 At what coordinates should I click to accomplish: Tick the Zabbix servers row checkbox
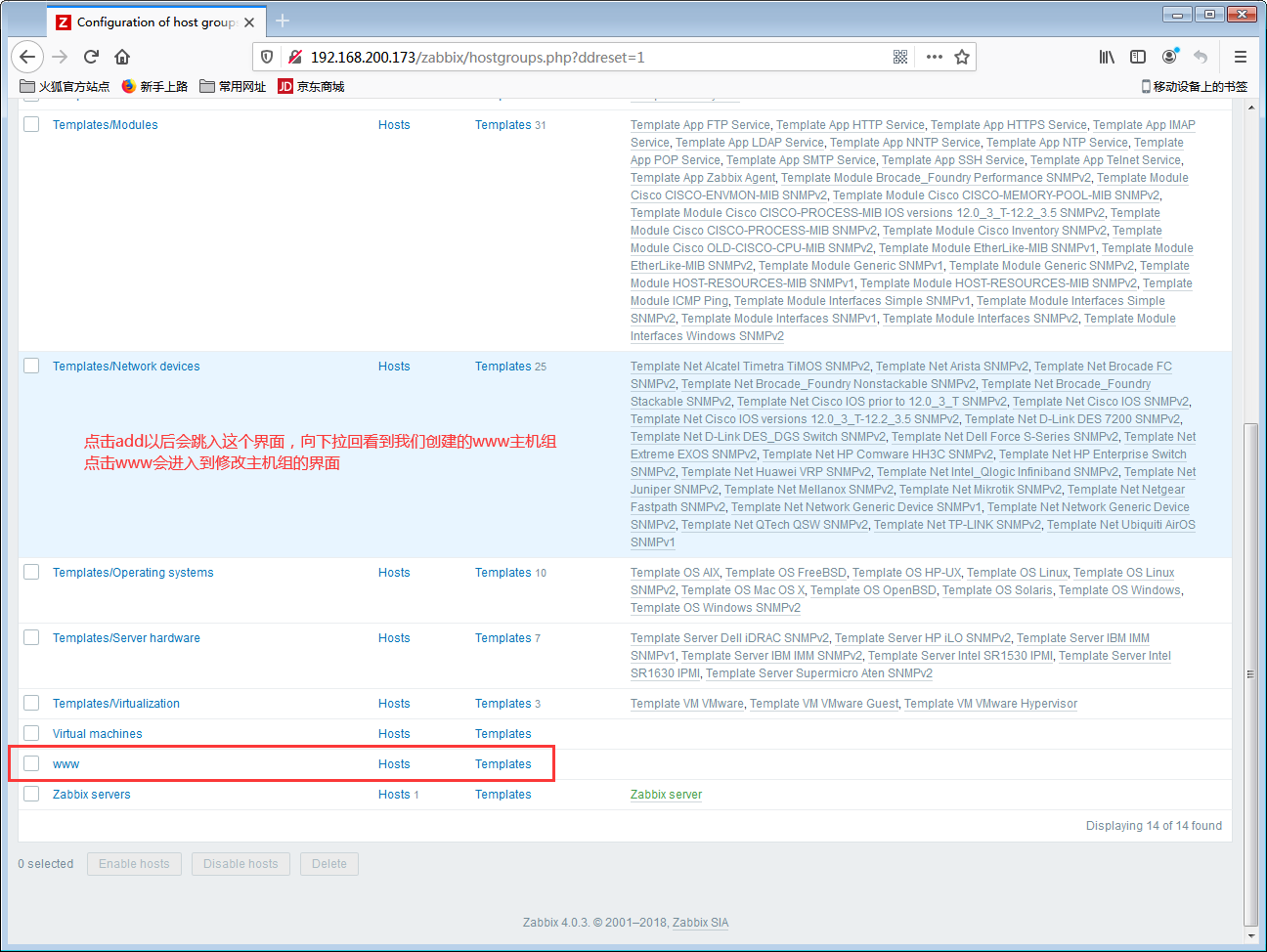(31, 794)
